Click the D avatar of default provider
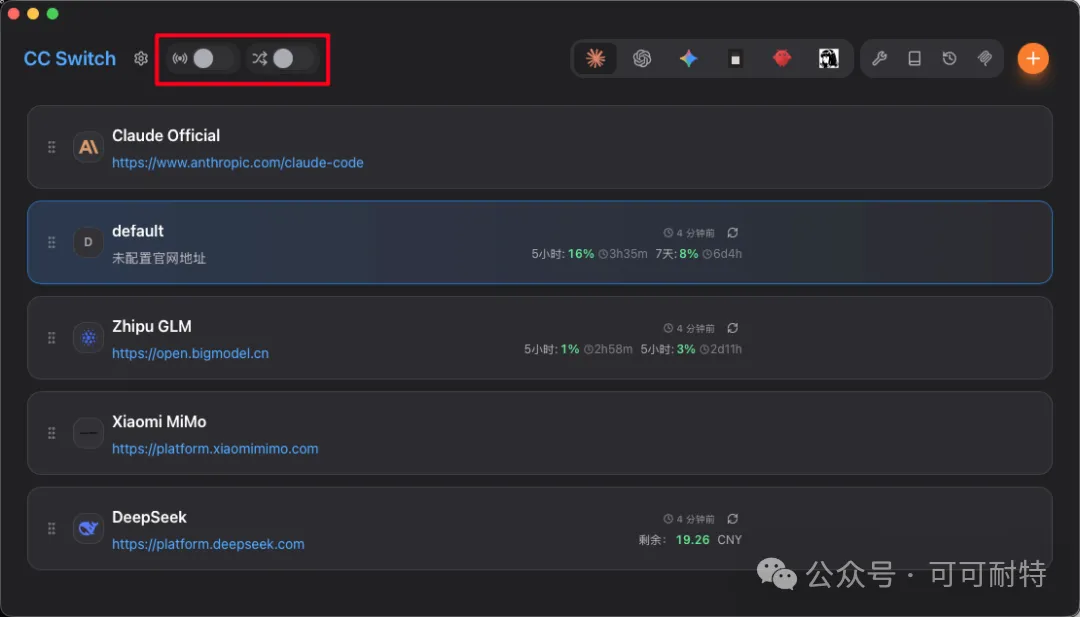The image size is (1080, 617). click(x=88, y=242)
